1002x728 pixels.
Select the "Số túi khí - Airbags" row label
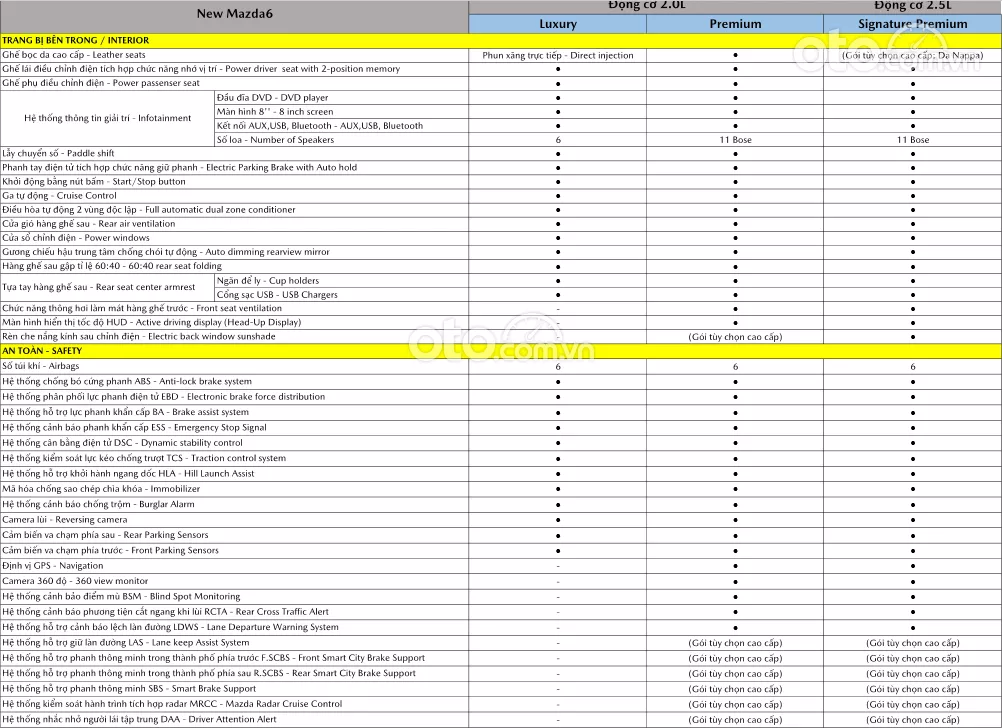pyautogui.click(x=40, y=366)
